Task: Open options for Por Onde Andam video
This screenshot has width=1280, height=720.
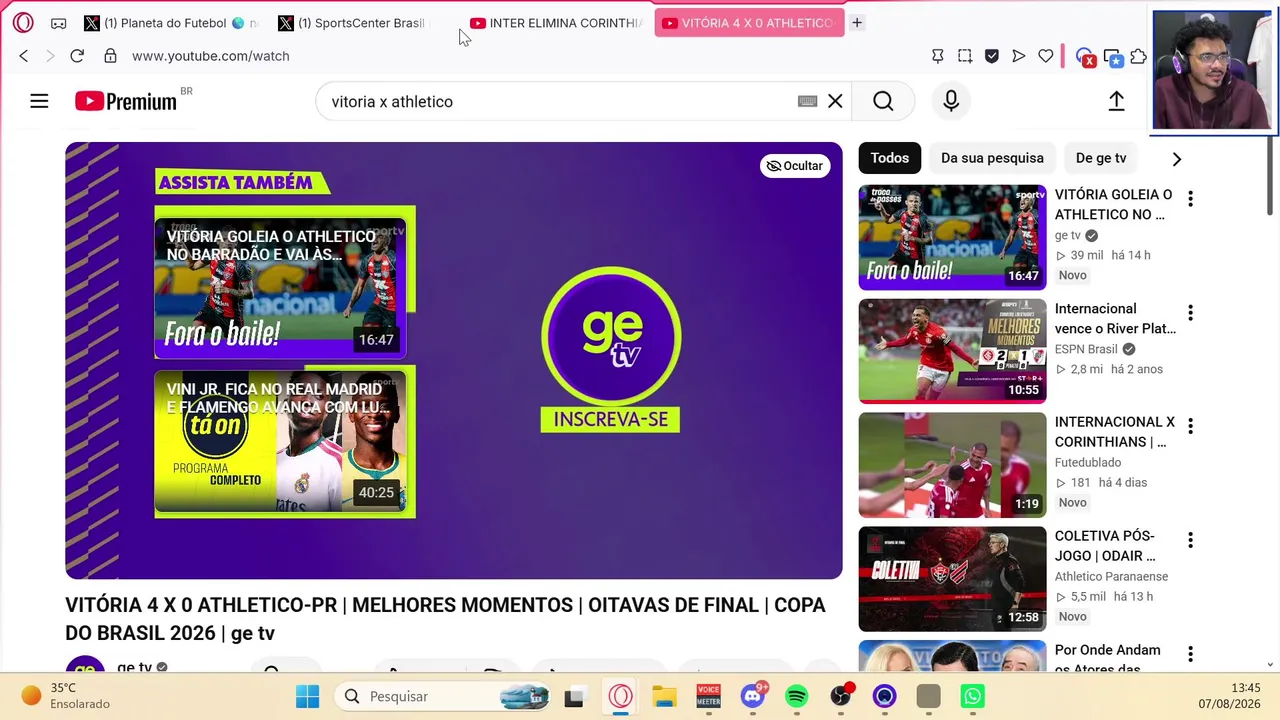Action: point(1190,654)
